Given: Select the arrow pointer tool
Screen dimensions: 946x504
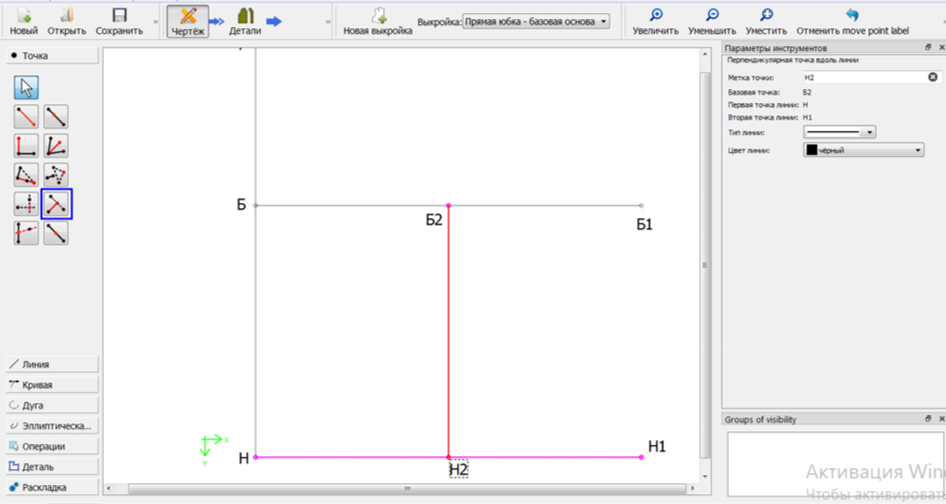Looking at the screenshot, I should (x=26, y=88).
